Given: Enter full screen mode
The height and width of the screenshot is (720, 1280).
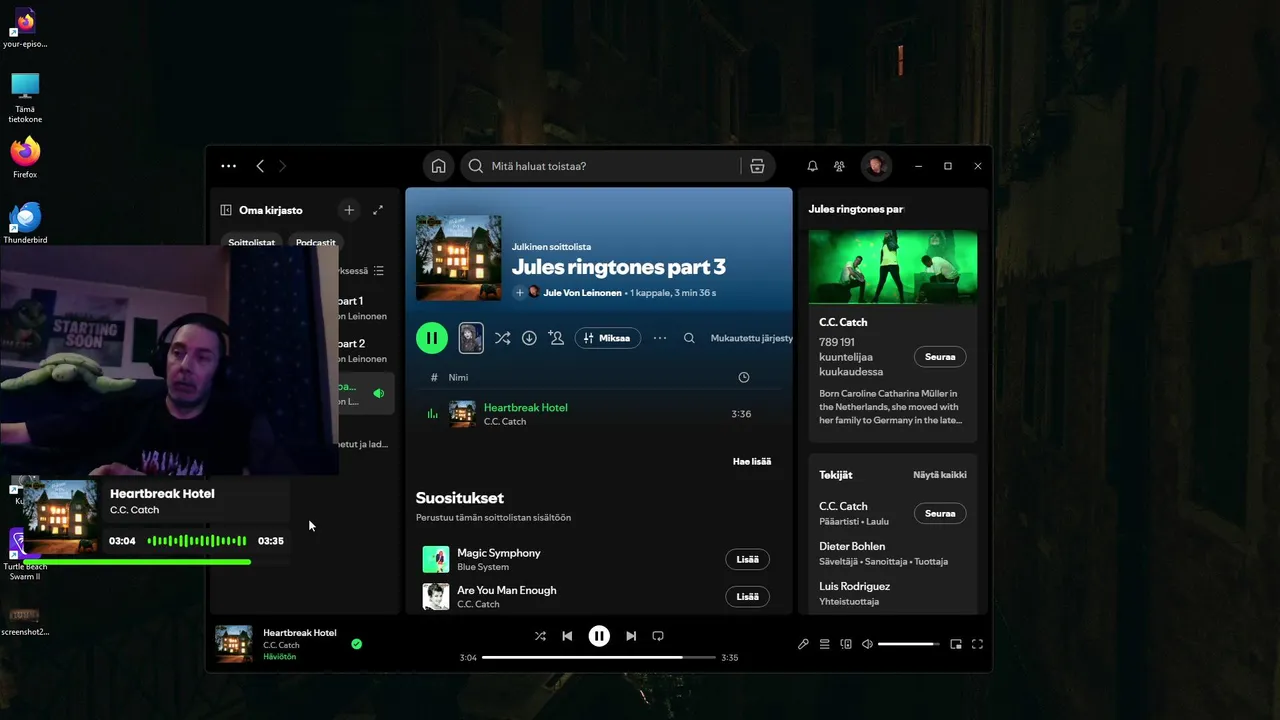Looking at the screenshot, I should point(977,644).
